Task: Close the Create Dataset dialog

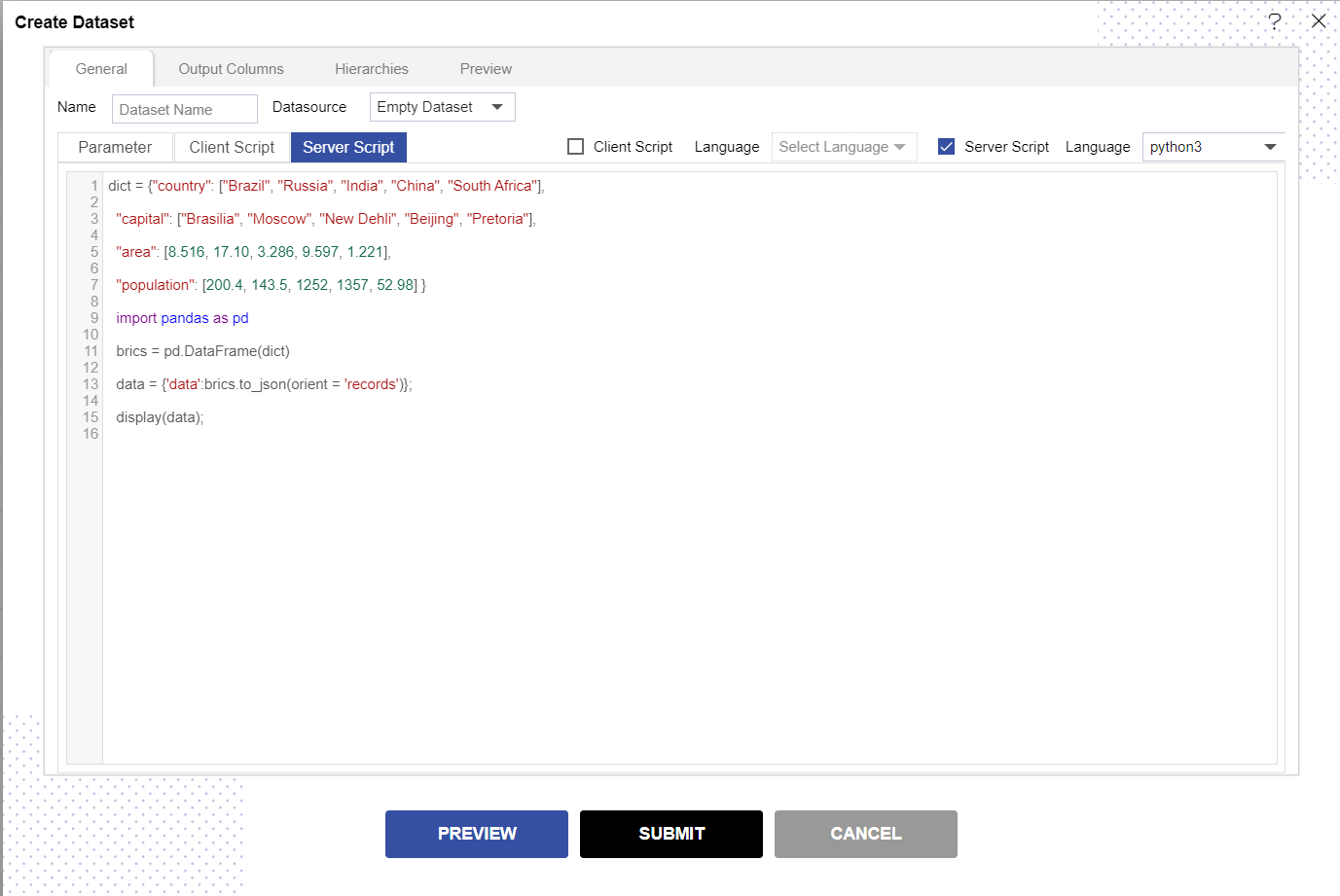Action: [x=1319, y=20]
